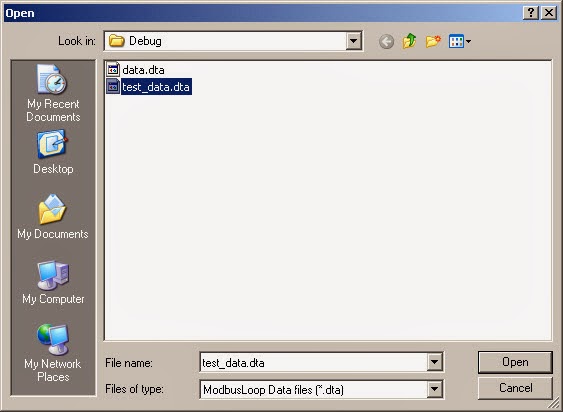Image resolution: width=563 pixels, height=412 pixels.
Task: Go up one folder level
Action: click(x=410, y=41)
